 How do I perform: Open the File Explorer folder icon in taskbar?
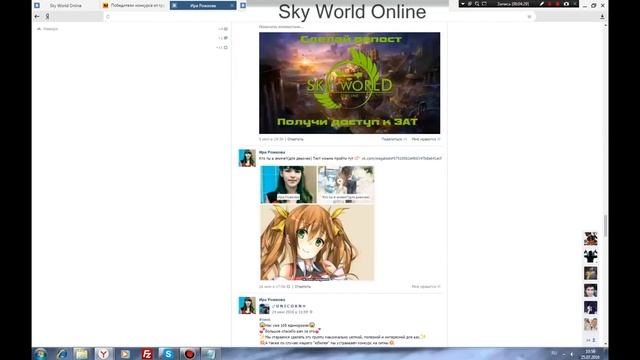click(82, 354)
